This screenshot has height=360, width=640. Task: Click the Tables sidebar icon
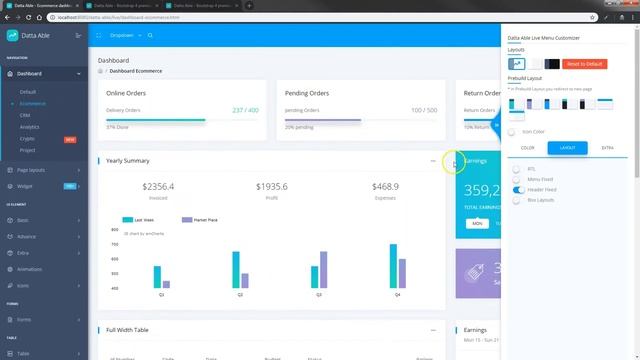coord(10,353)
